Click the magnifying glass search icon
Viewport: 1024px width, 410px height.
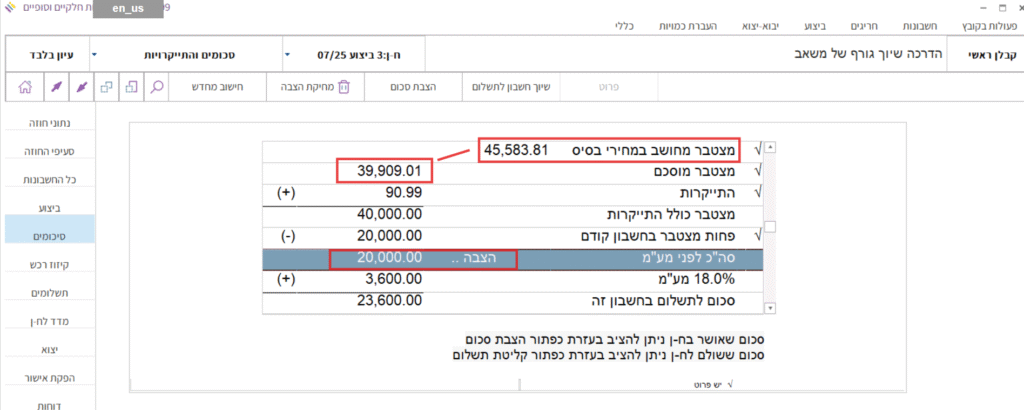coord(157,87)
